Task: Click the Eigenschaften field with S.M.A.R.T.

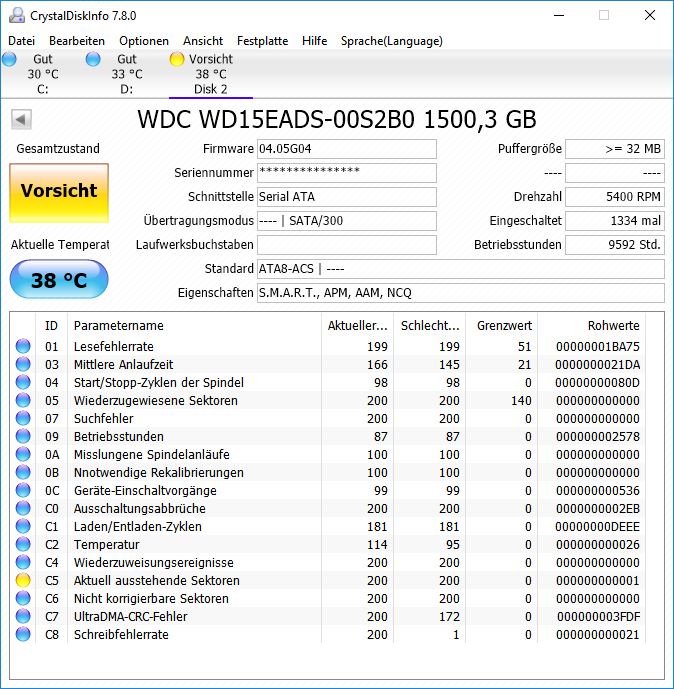Action: click(460, 293)
